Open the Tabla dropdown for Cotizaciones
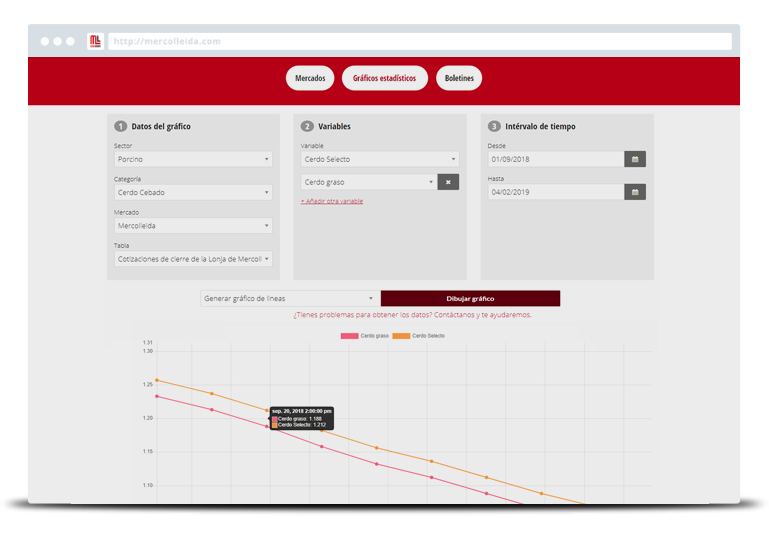Viewport: 769px width, 533px height. pyautogui.click(x=193, y=259)
